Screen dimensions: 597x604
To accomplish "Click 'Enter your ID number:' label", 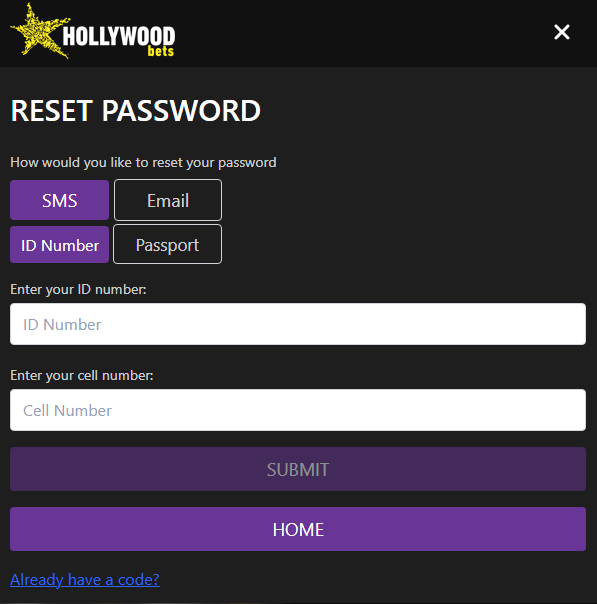I will [x=78, y=289].
